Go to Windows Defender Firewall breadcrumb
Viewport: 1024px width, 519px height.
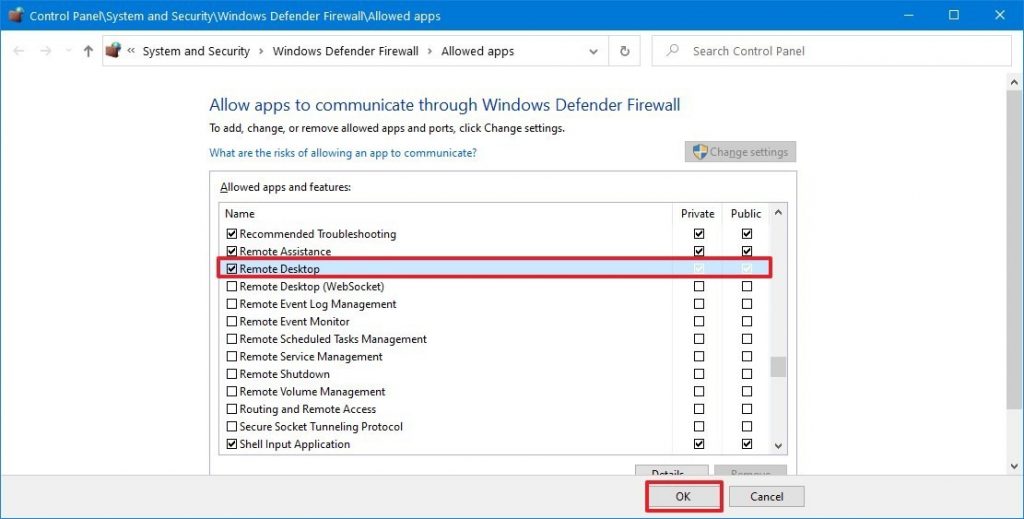tap(345, 51)
